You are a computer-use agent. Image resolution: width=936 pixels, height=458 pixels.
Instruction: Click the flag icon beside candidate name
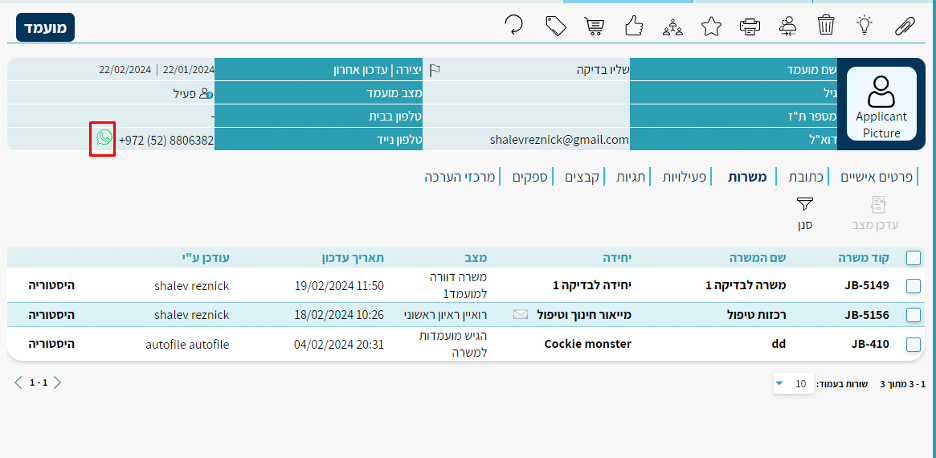tap(435, 70)
